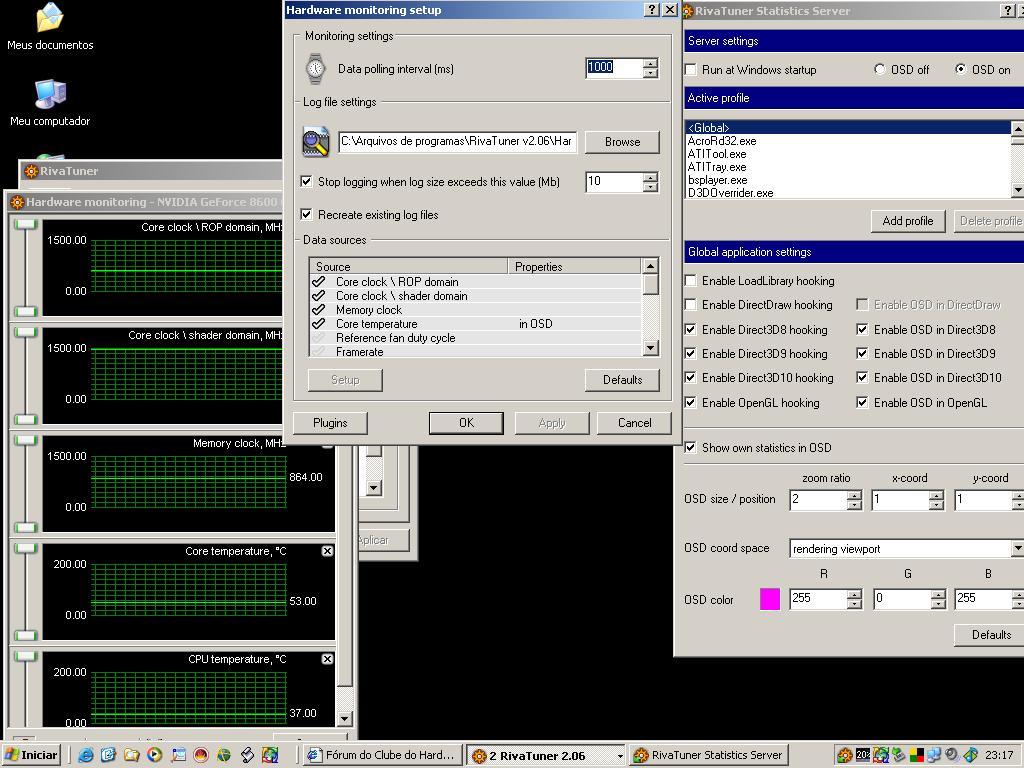Select the OSD on radio button
Screen dimensions: 1024x768
961,69
